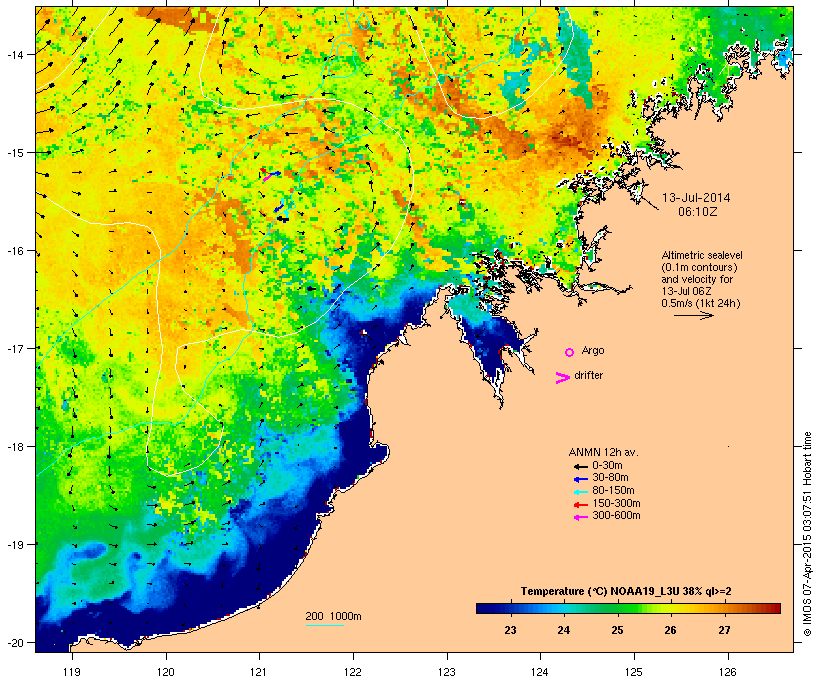Click the blue 30-80m arrow legend icon
The width and height of the screenshot is (820, 680).
pos(580,479)
